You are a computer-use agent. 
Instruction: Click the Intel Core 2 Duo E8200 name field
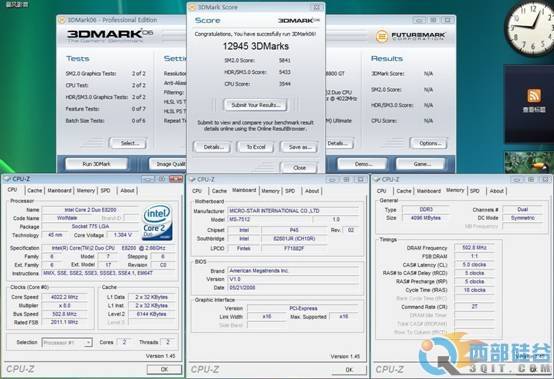(x=90, y=210)
